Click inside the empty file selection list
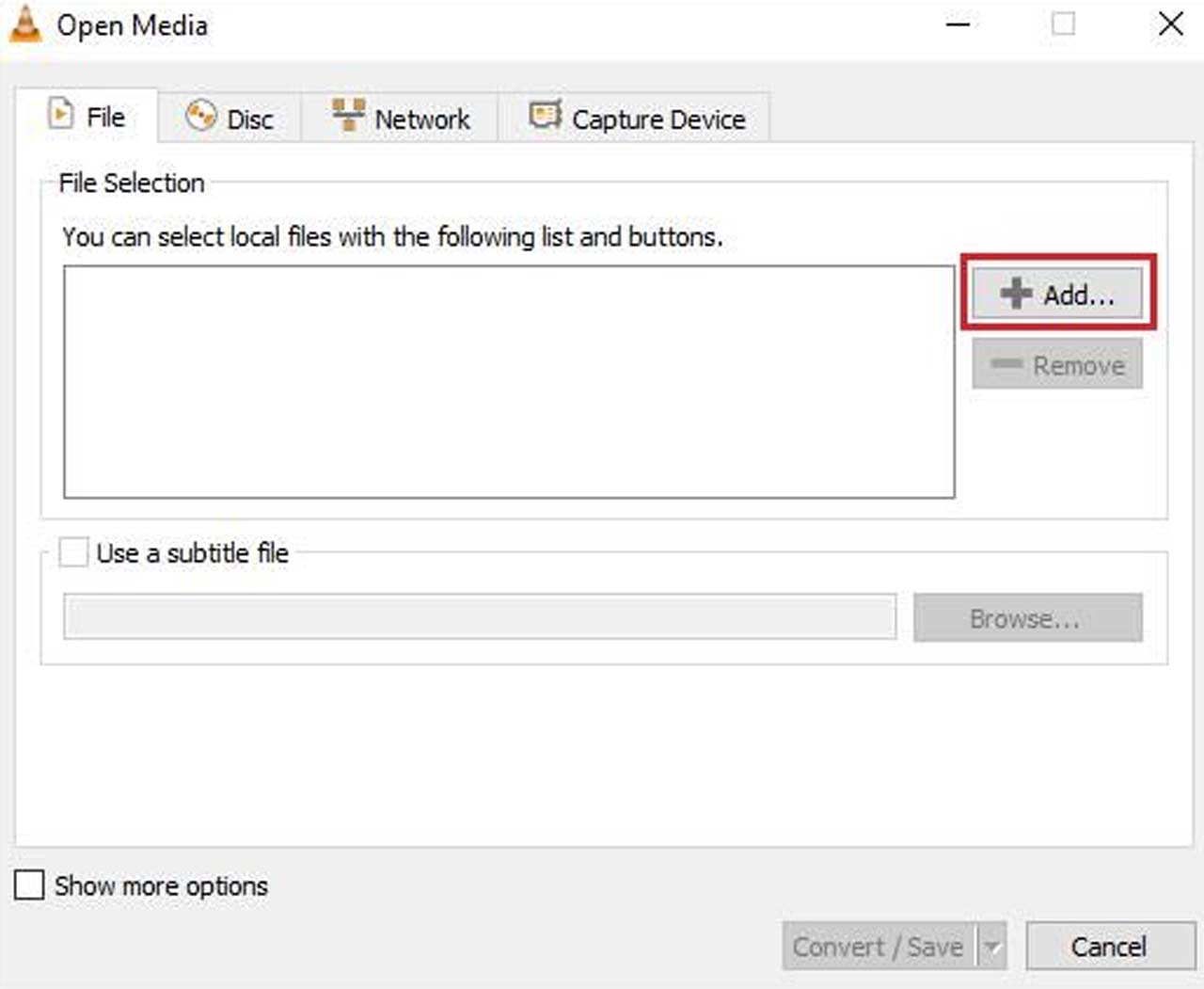 tap(509, 381)
